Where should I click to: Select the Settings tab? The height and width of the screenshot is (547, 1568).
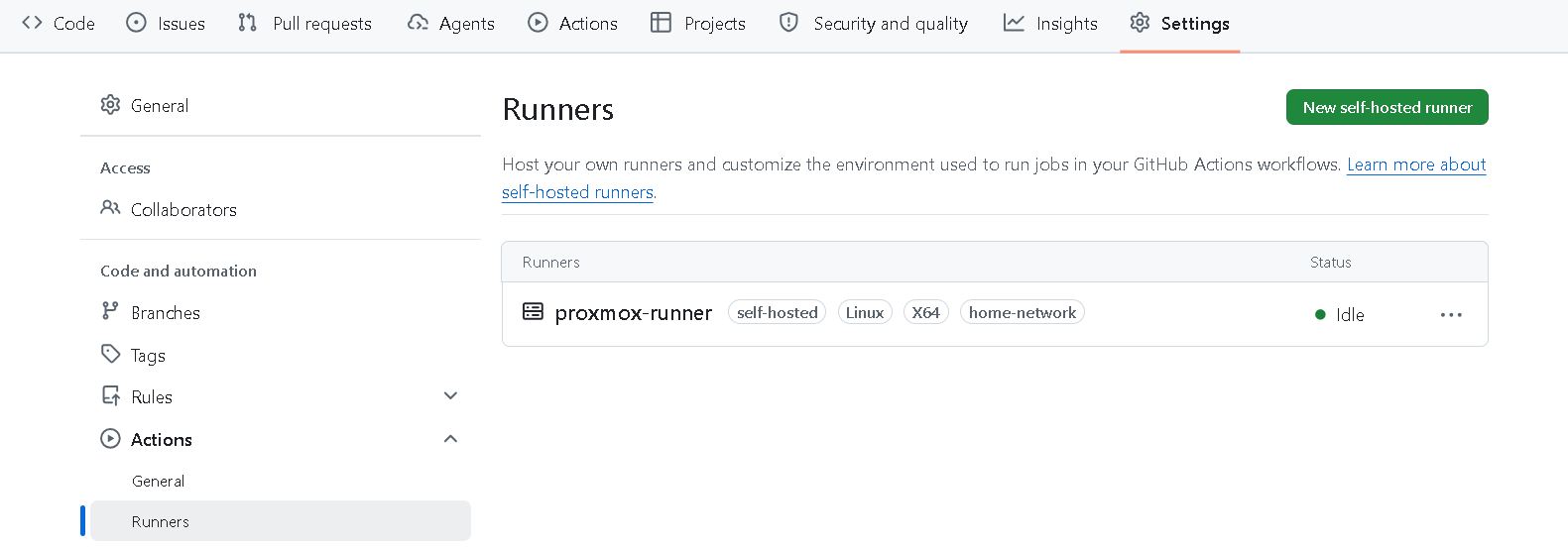(1180, 23)
